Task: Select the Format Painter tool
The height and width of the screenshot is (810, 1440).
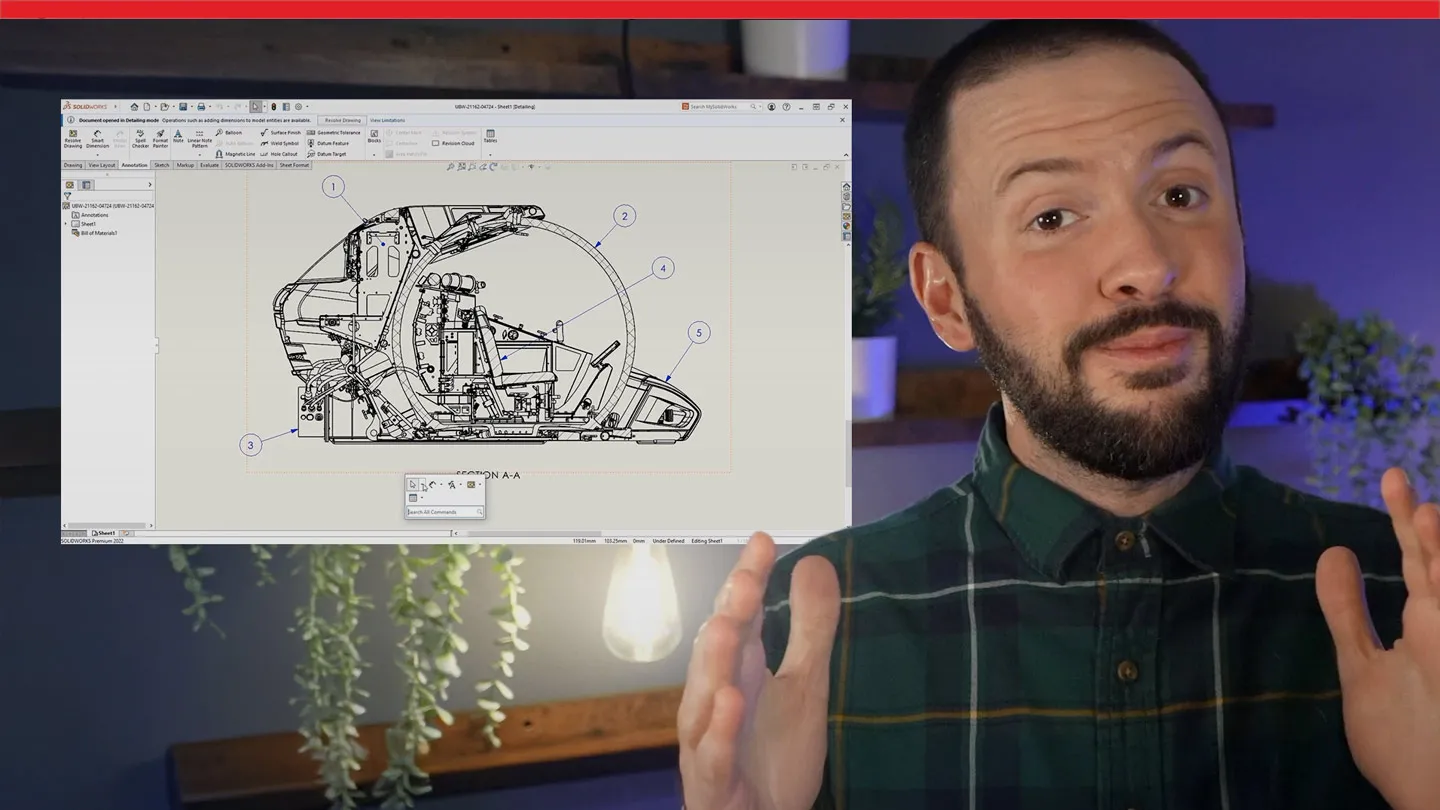Action: click(160, 138)
